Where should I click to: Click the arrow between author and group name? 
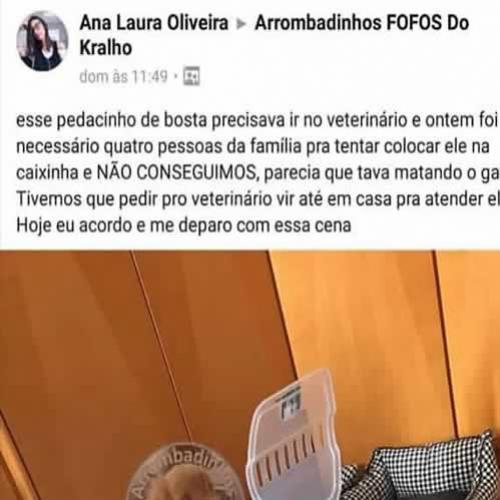[241, 24]
